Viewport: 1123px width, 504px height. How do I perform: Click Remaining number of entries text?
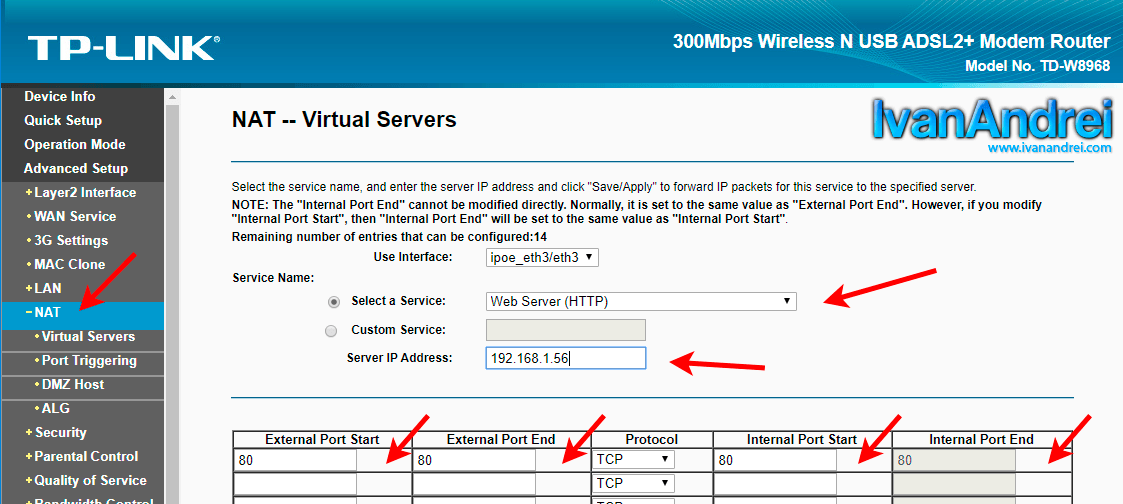[x=389, y=237]
